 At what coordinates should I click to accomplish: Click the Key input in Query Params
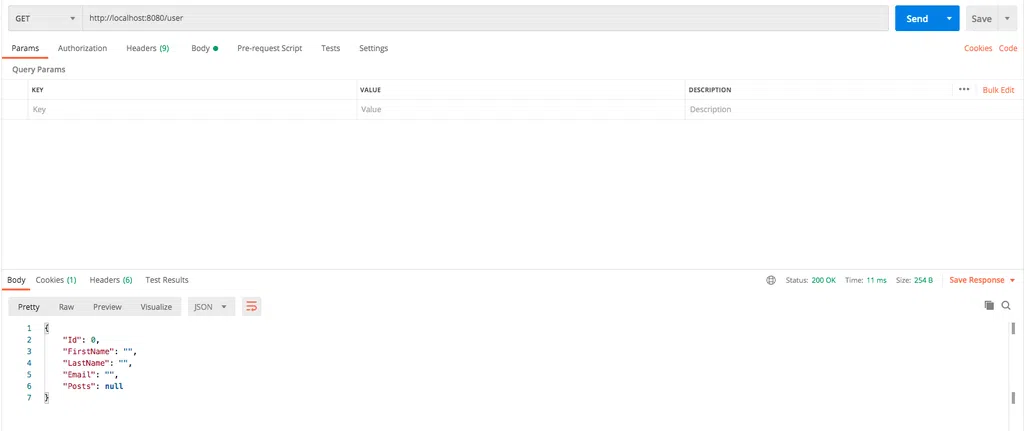(192, 110)
